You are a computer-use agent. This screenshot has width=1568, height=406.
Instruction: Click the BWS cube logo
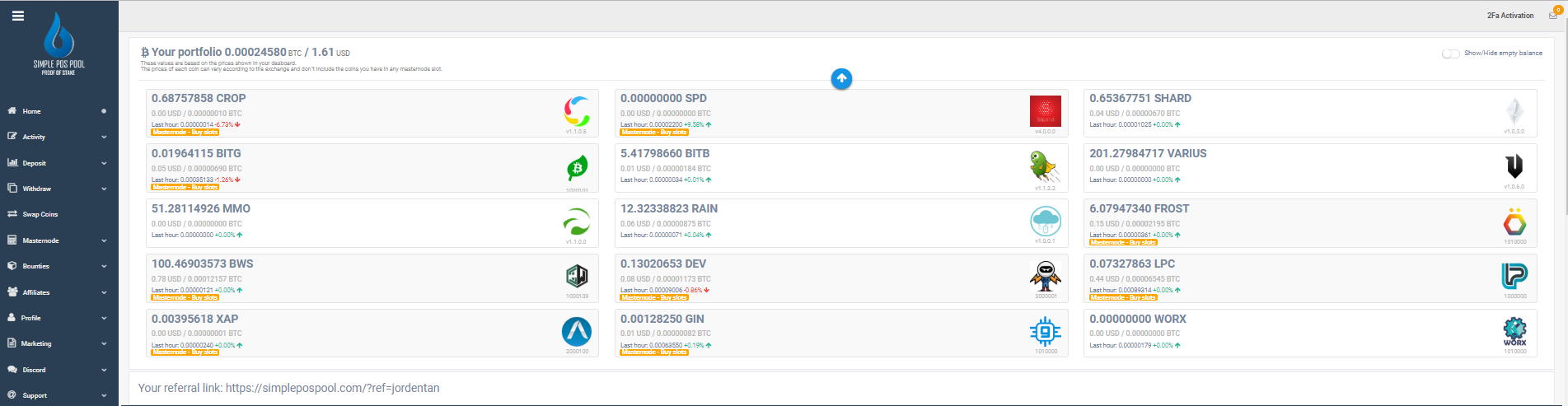pos(577,276)
